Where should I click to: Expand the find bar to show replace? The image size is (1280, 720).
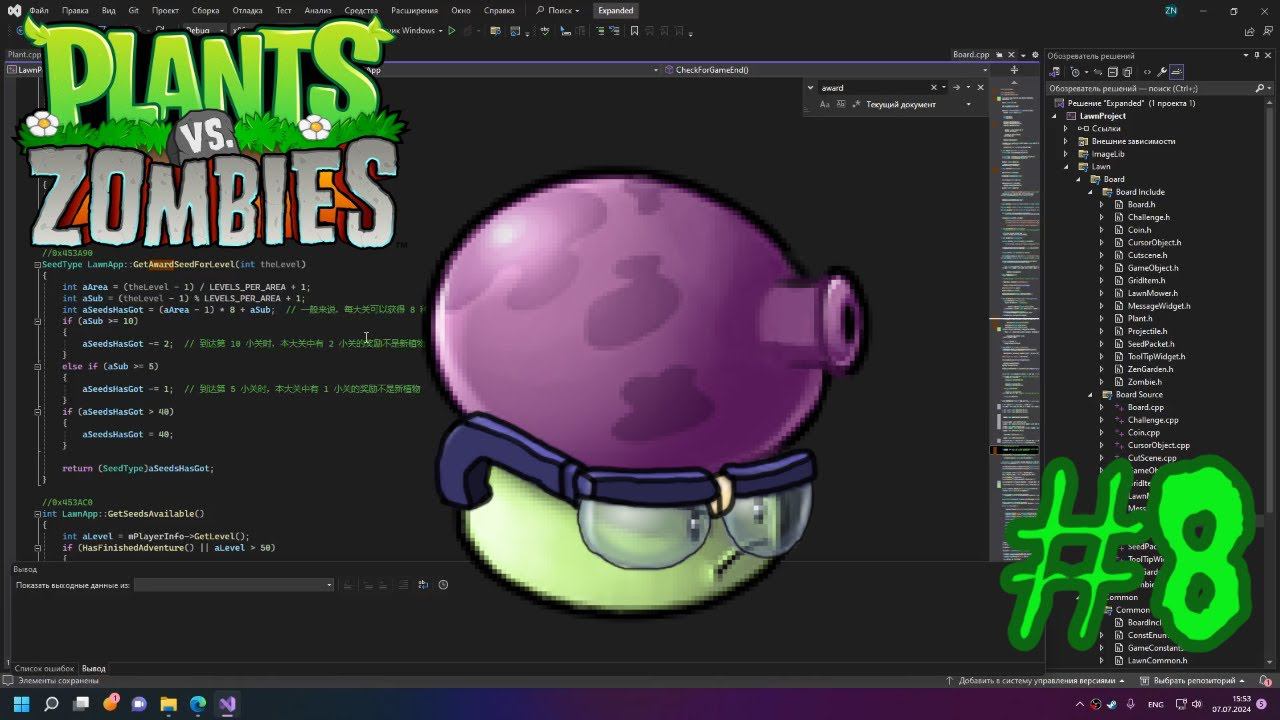pos(810,88)
